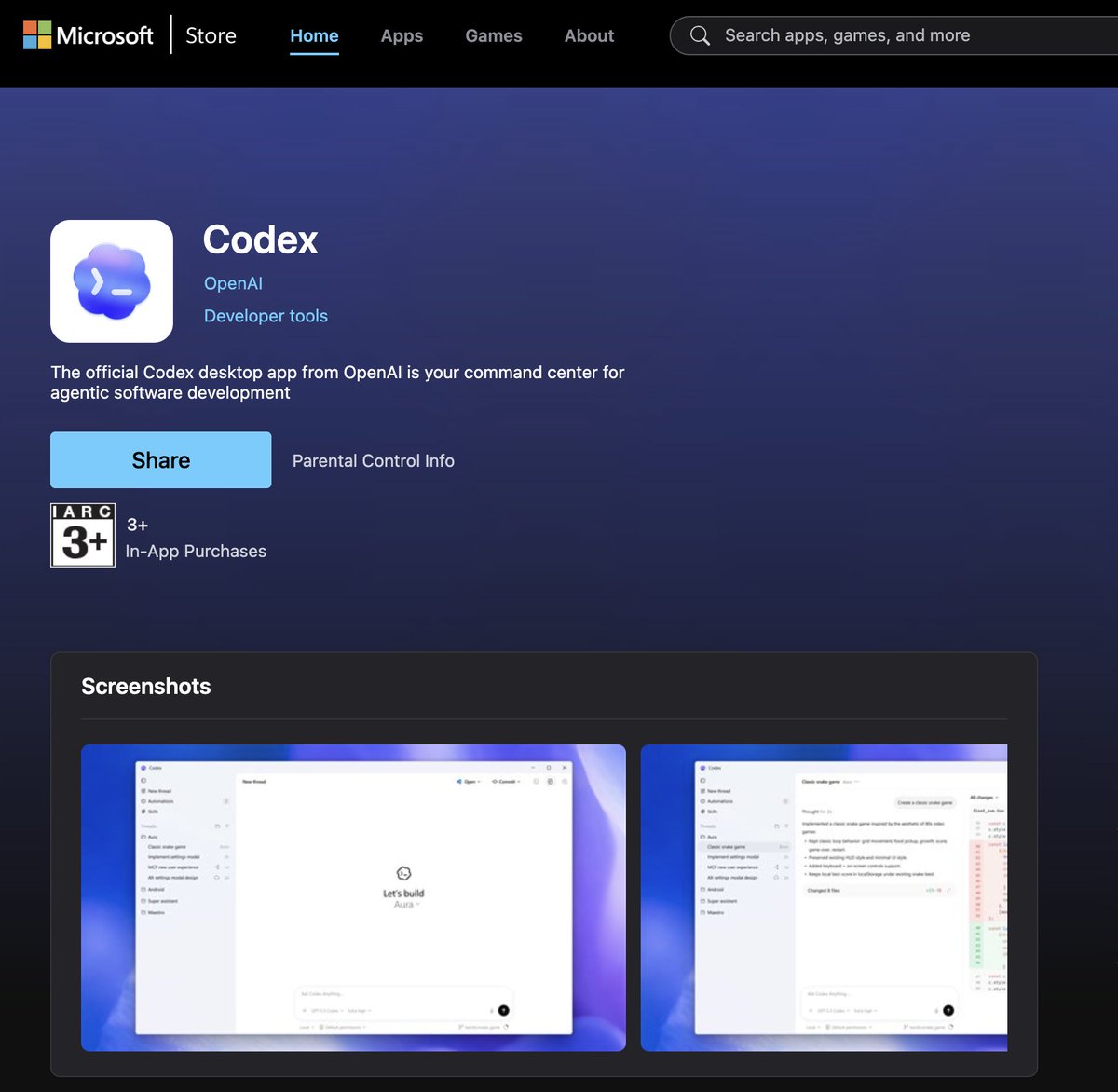This screenshot has width=1118, height=1092.
Task: Click the search apps input field
Action: coord(885,35)
